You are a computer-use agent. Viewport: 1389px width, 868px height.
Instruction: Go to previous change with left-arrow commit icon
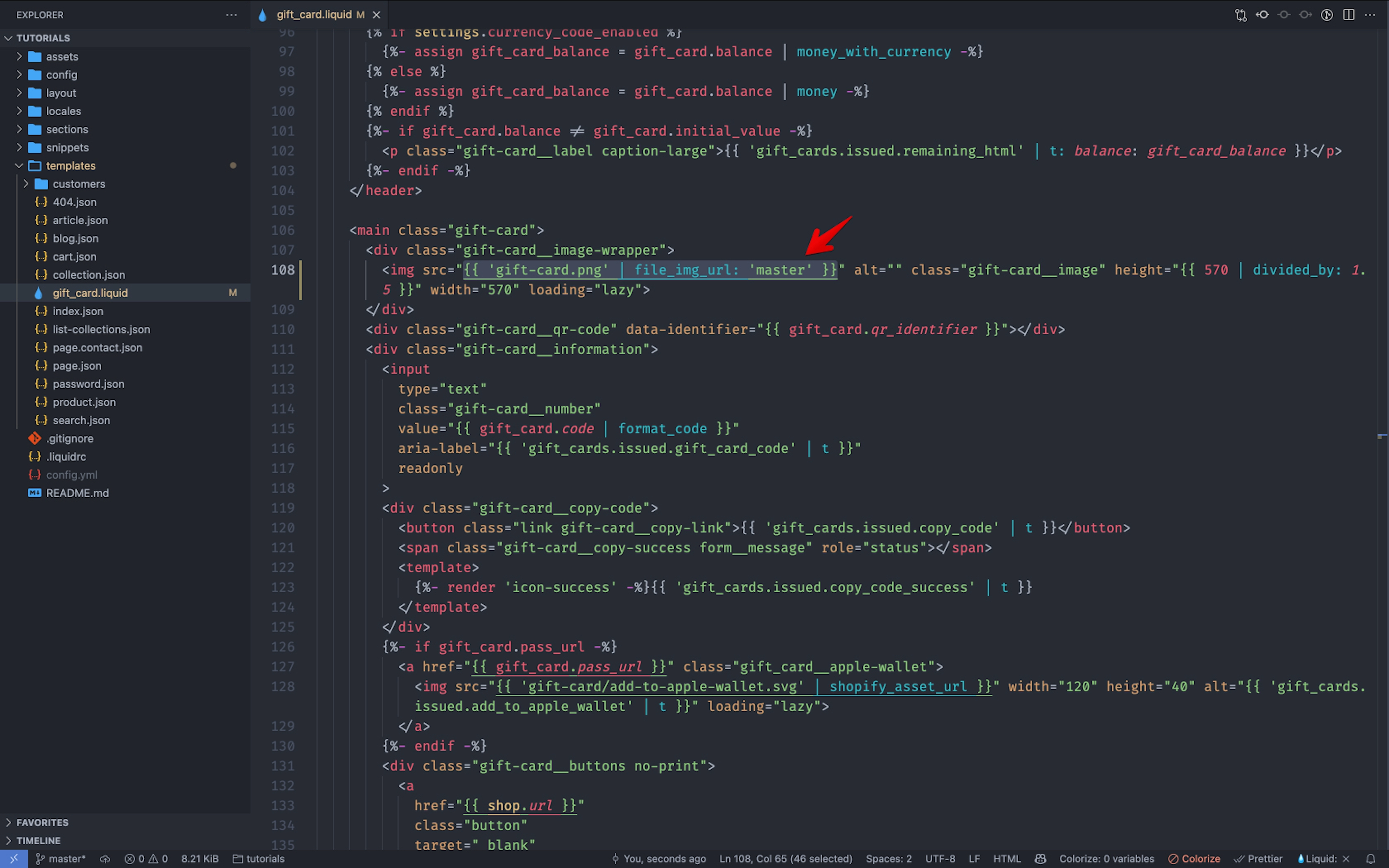tap(1262, 15)
